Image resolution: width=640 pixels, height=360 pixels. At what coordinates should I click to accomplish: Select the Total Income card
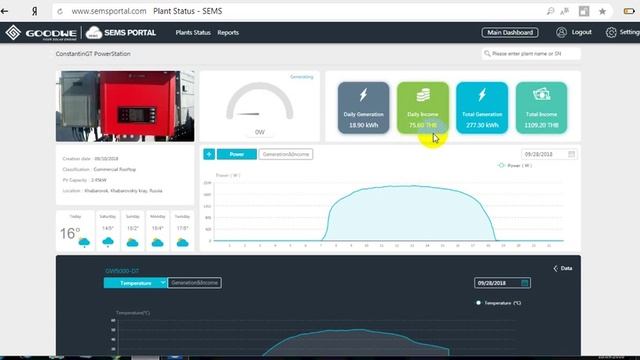coord(541,108)
